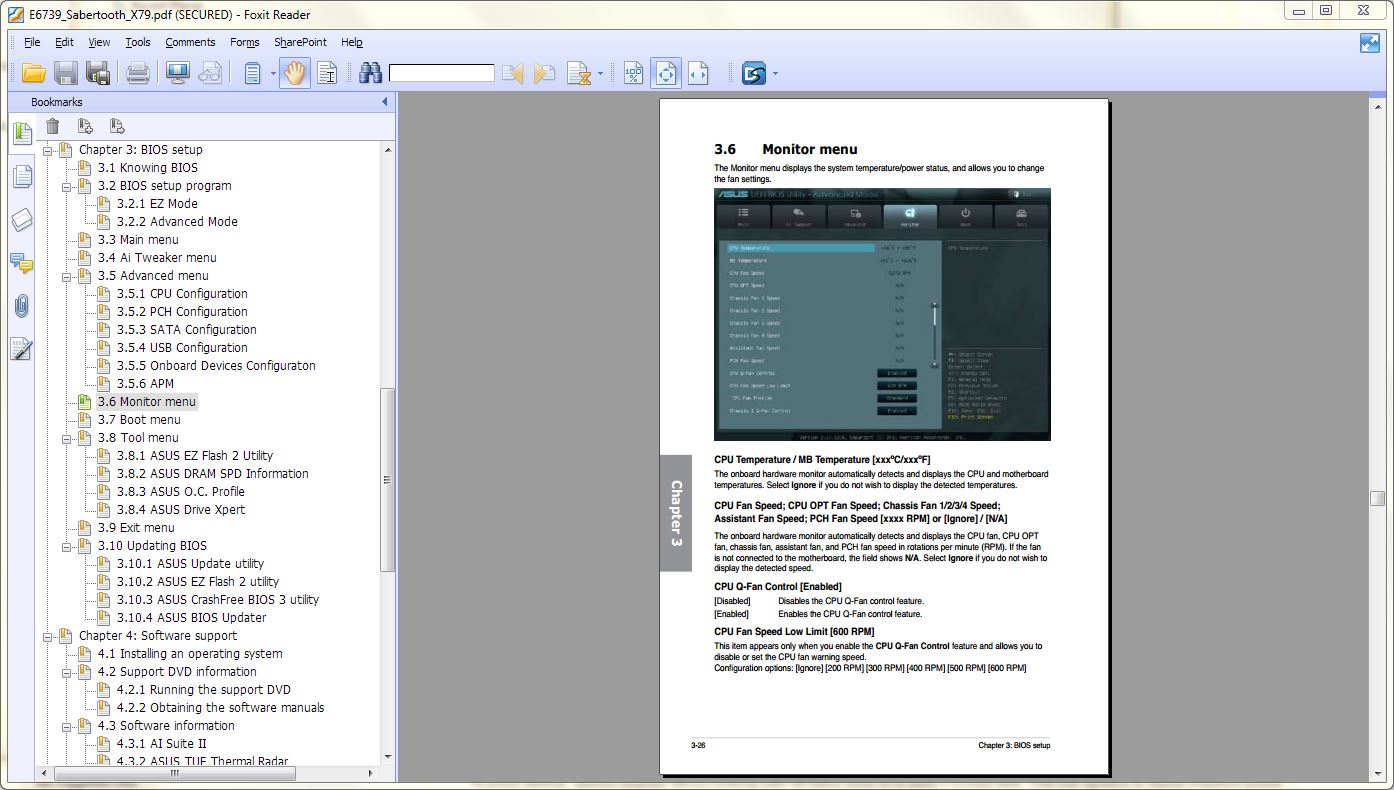Select the text selection tool
The image size is (1394, 790).
[327, 73]
